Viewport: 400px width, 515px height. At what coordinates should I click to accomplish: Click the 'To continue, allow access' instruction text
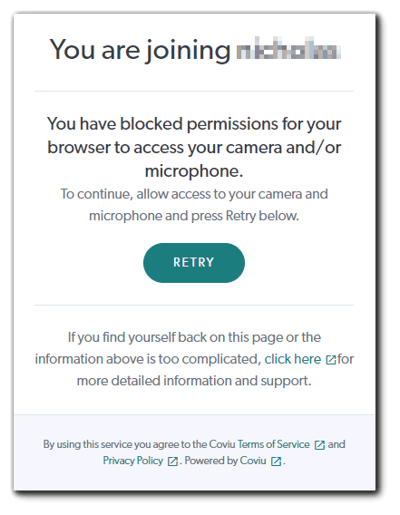pos(194,205)
